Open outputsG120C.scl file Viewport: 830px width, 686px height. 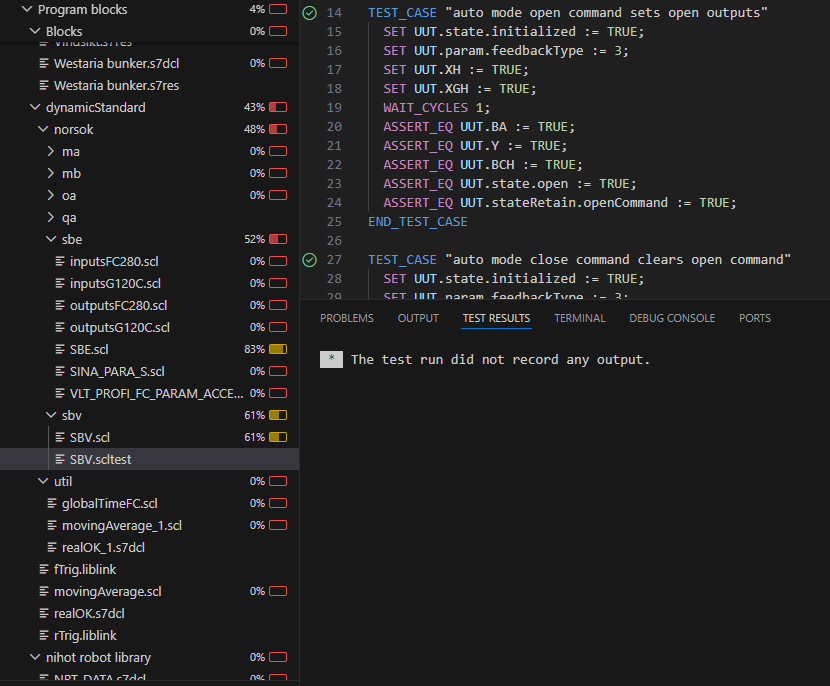pyautogui.click(x=120, y=328)
